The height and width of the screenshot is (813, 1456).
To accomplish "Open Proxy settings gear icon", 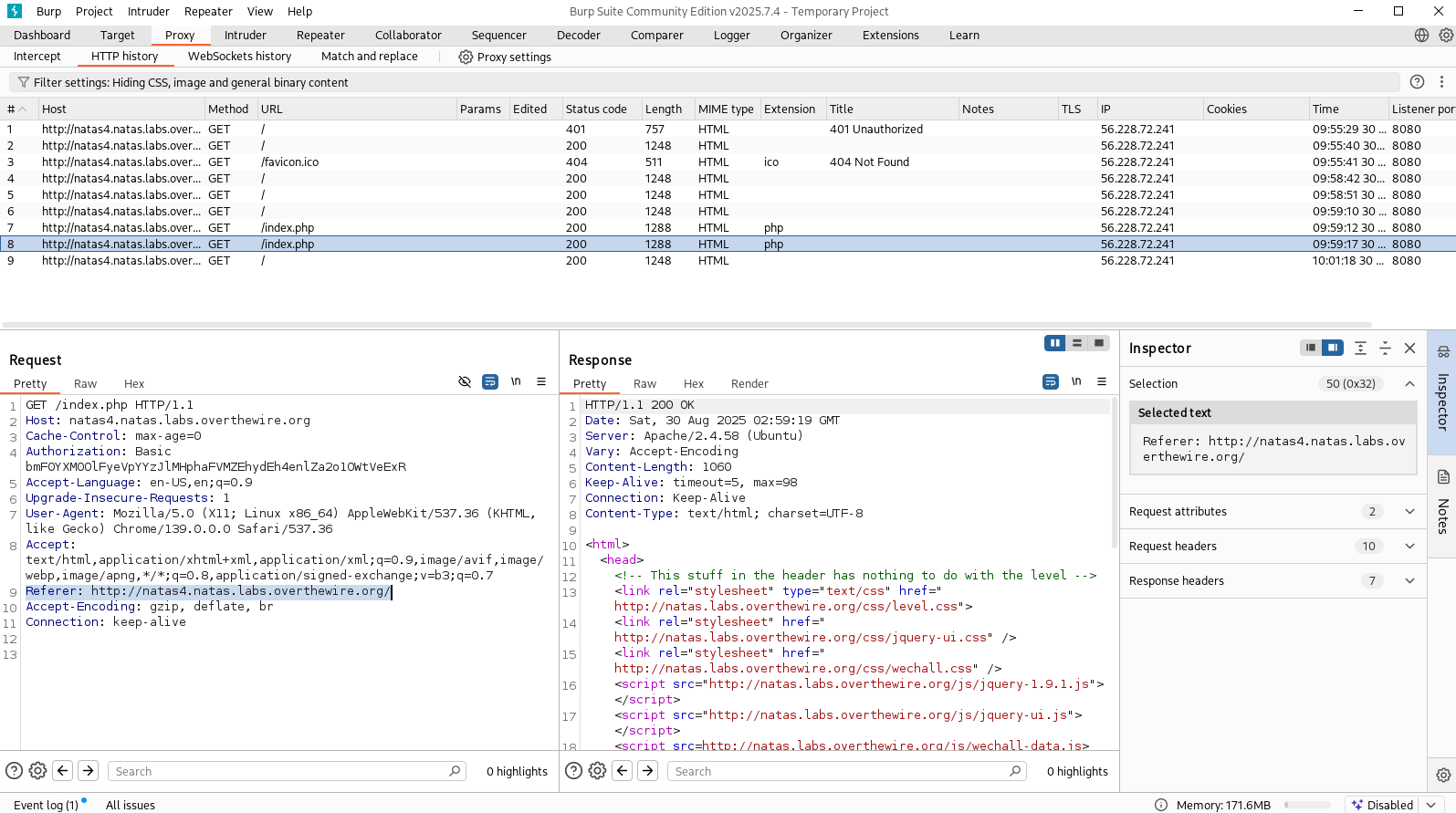I will (466, 57).
